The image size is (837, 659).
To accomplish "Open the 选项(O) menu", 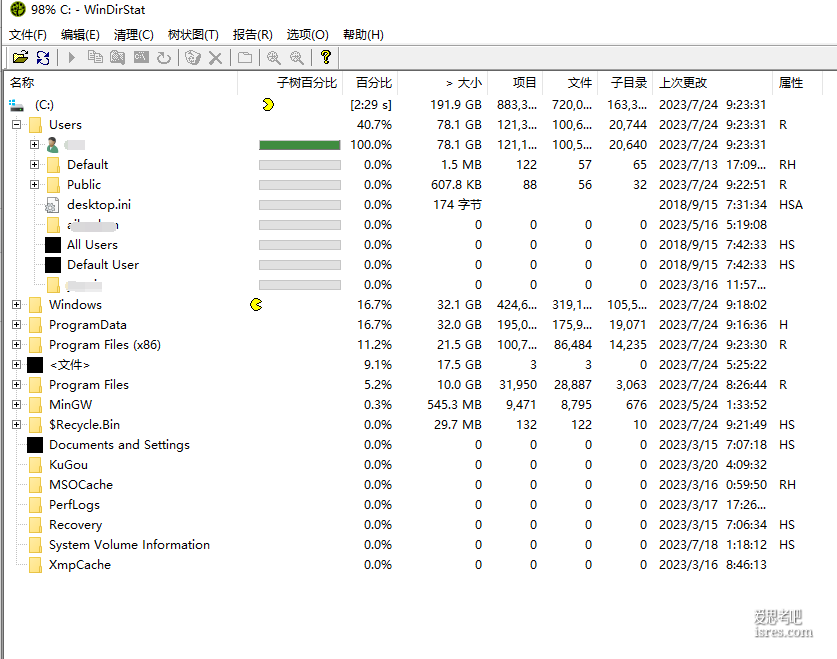I will [x=307, y=35].
